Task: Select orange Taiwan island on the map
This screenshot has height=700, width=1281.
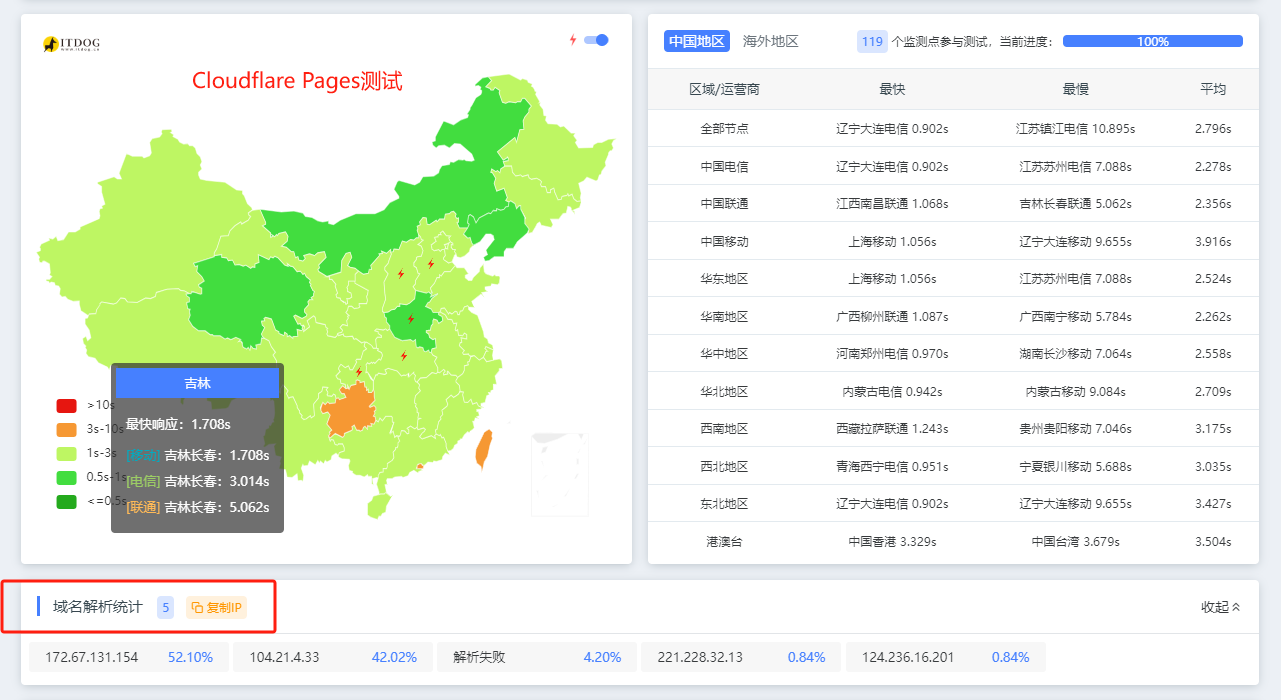Action: click(x=483, y=449)
